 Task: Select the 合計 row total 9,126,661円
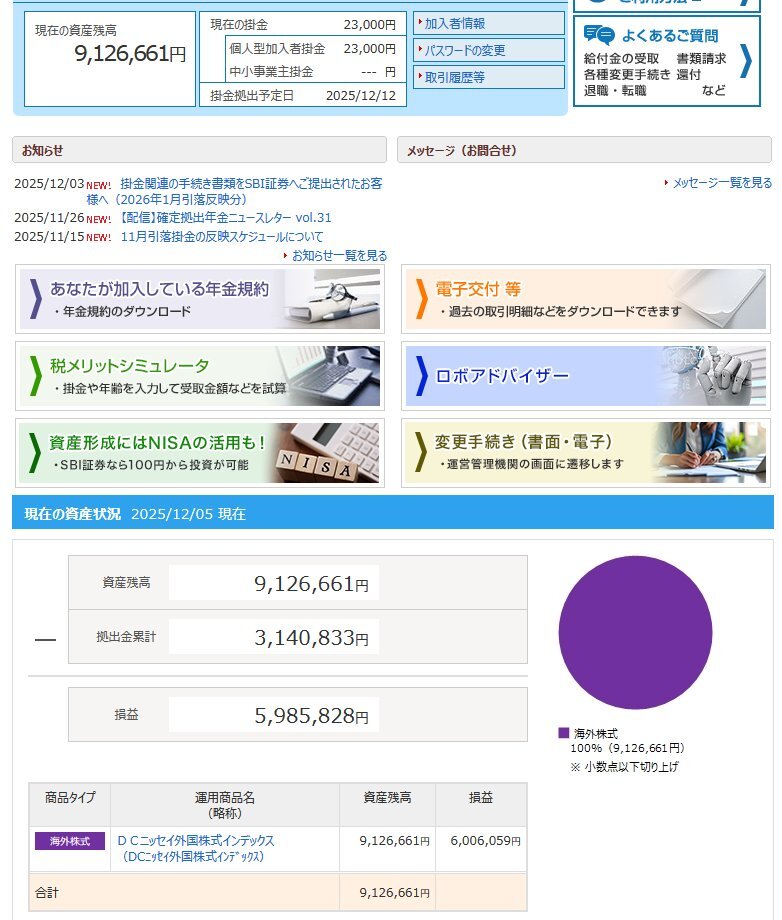click(394, 892)
